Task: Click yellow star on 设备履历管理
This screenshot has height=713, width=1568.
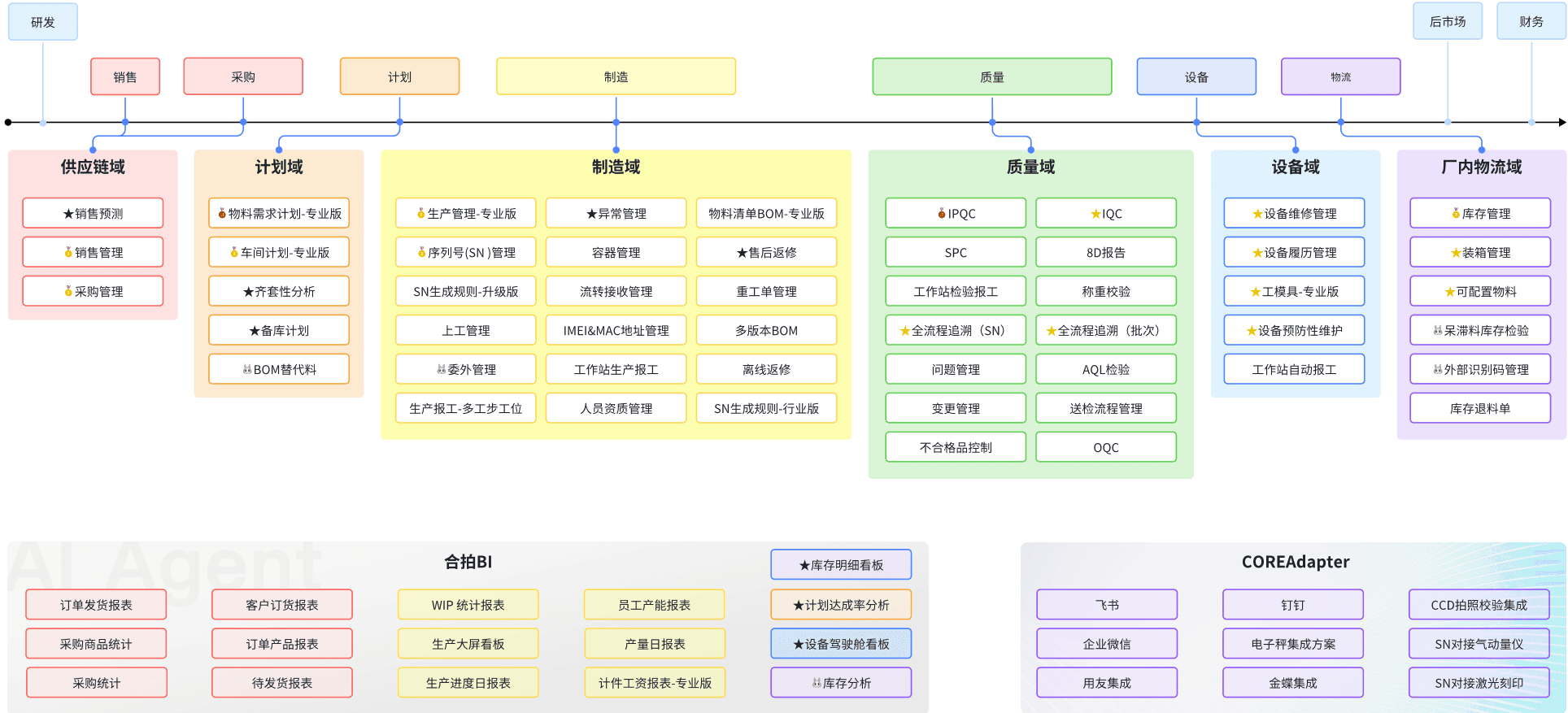Action: pos(1258,252)
